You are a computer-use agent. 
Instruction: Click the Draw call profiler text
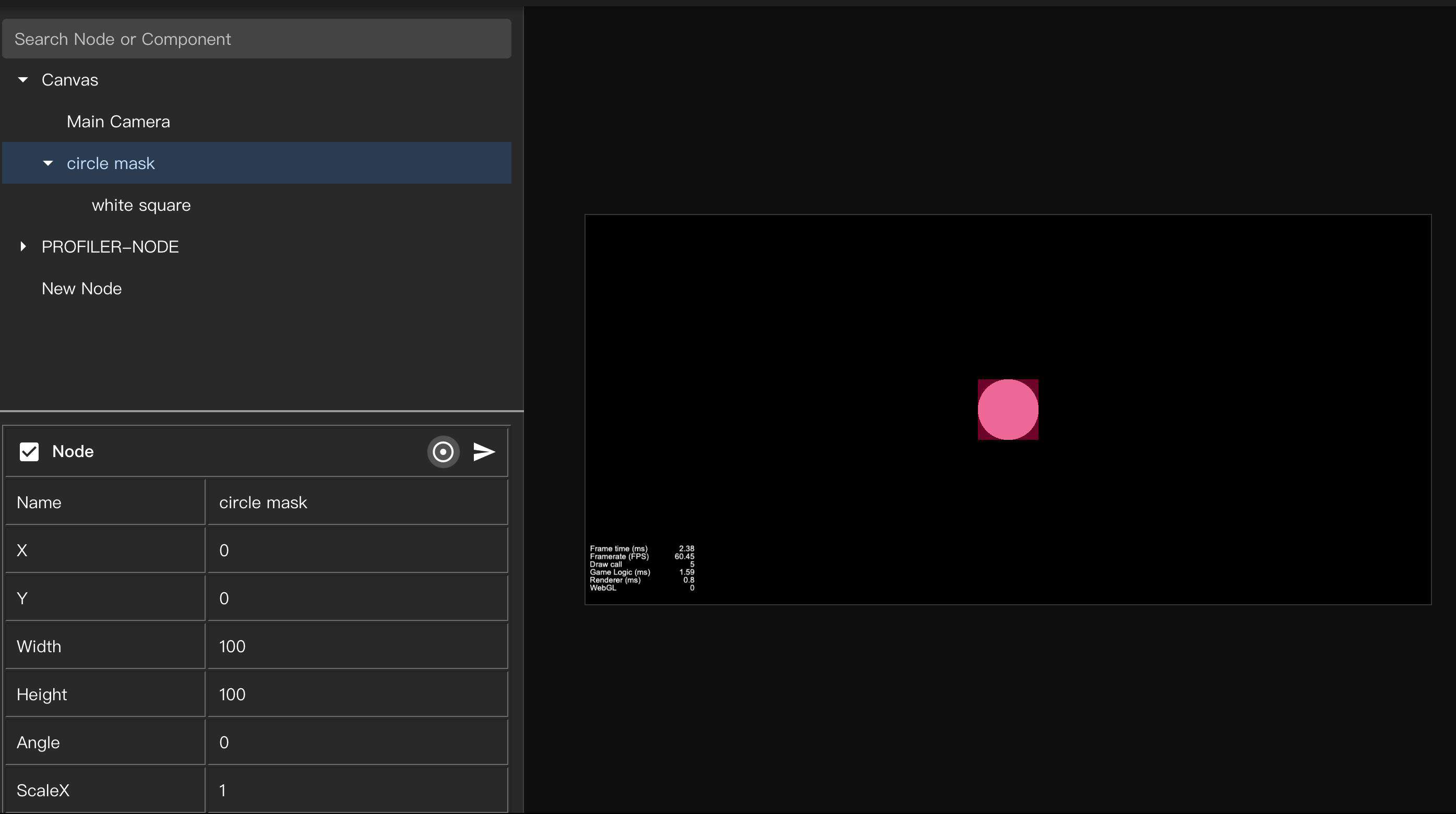pos(605,565)
